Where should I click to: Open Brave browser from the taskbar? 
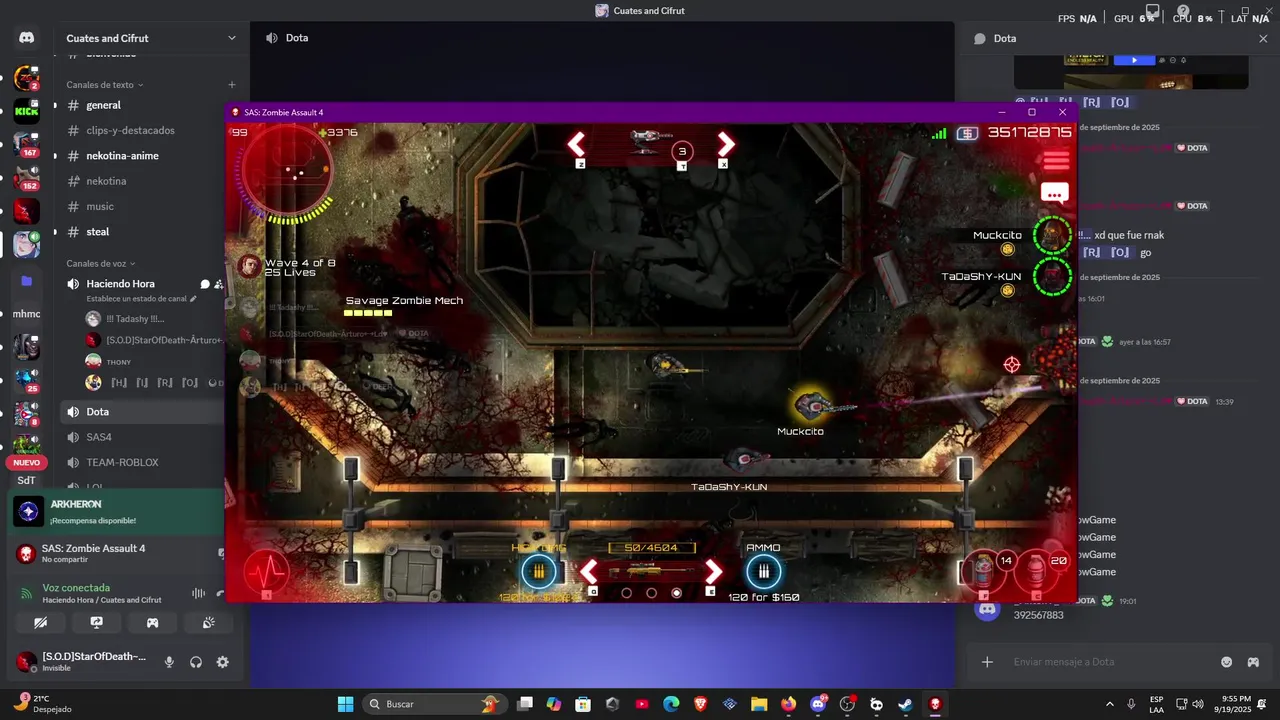coord(701,704)
